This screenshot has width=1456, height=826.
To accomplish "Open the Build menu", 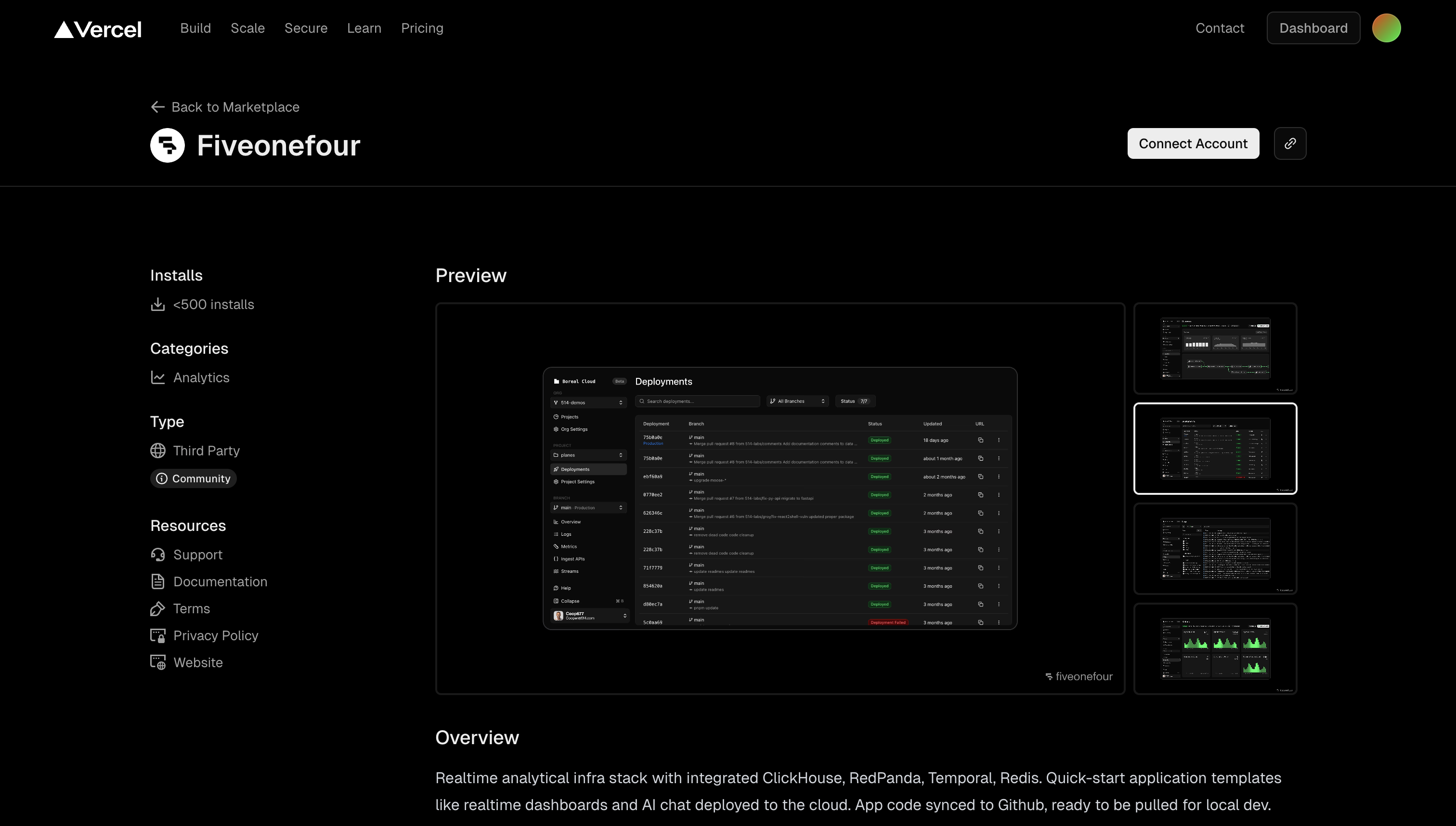I will pos(195,28).
